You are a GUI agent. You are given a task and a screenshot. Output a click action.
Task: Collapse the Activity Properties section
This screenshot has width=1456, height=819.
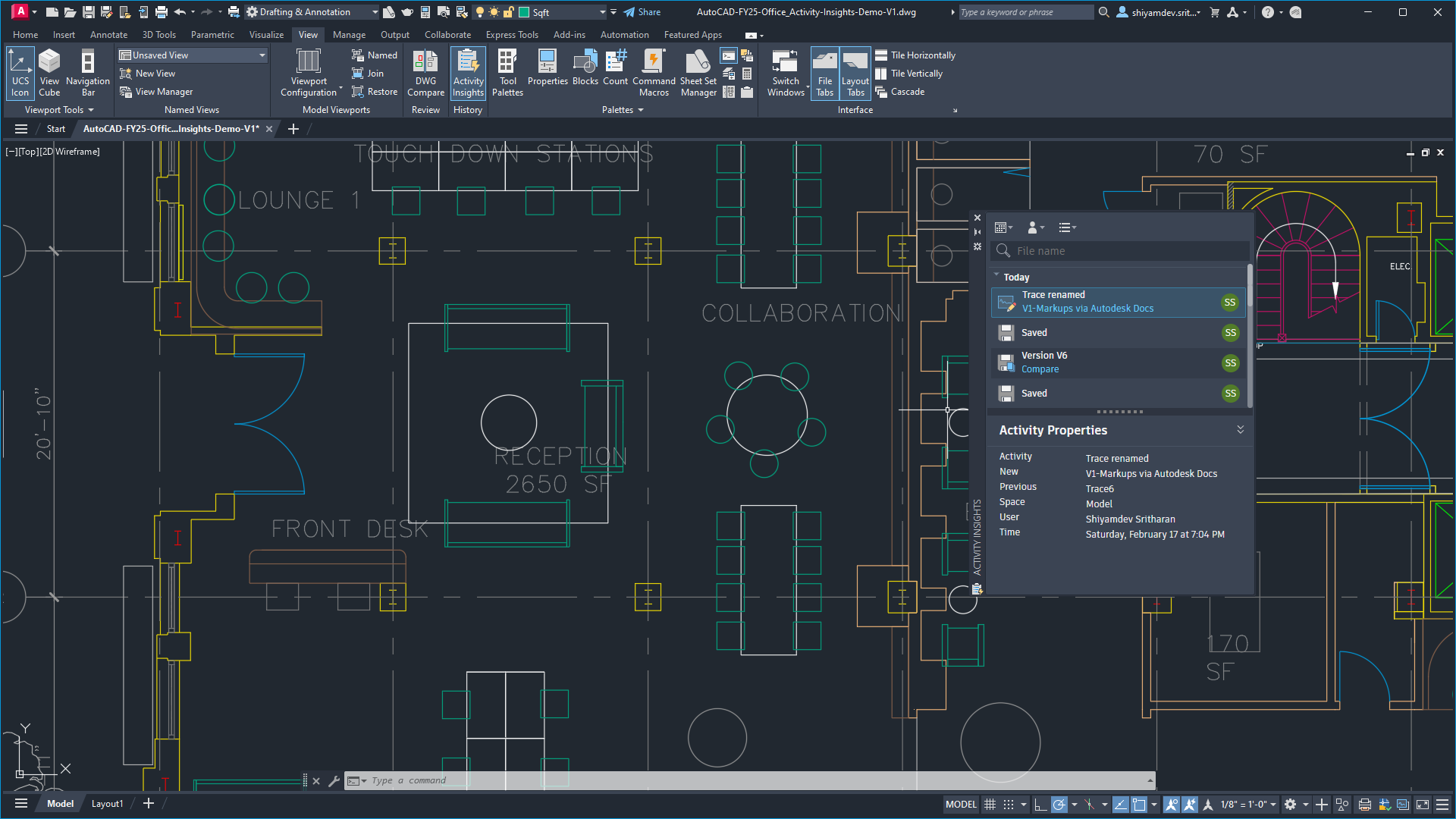1241,430
